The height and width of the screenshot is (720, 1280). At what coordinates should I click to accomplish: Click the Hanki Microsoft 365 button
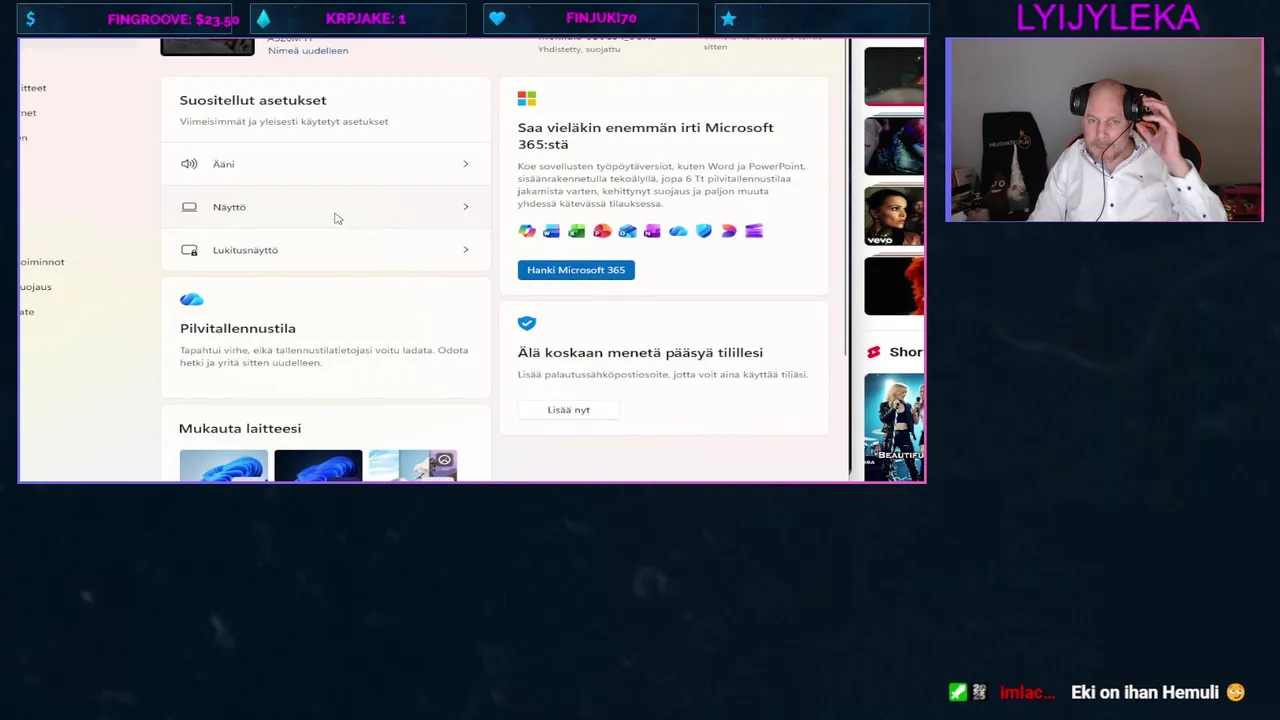[x=576, y=270]
